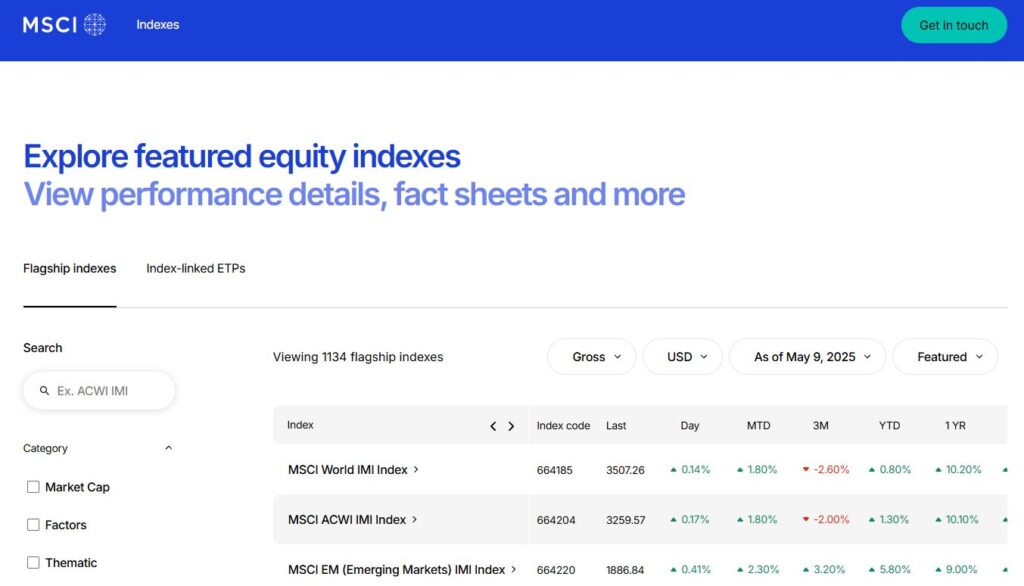Click the YTD column header
The image size is (1024, 586).
click(x=889, y=426)
